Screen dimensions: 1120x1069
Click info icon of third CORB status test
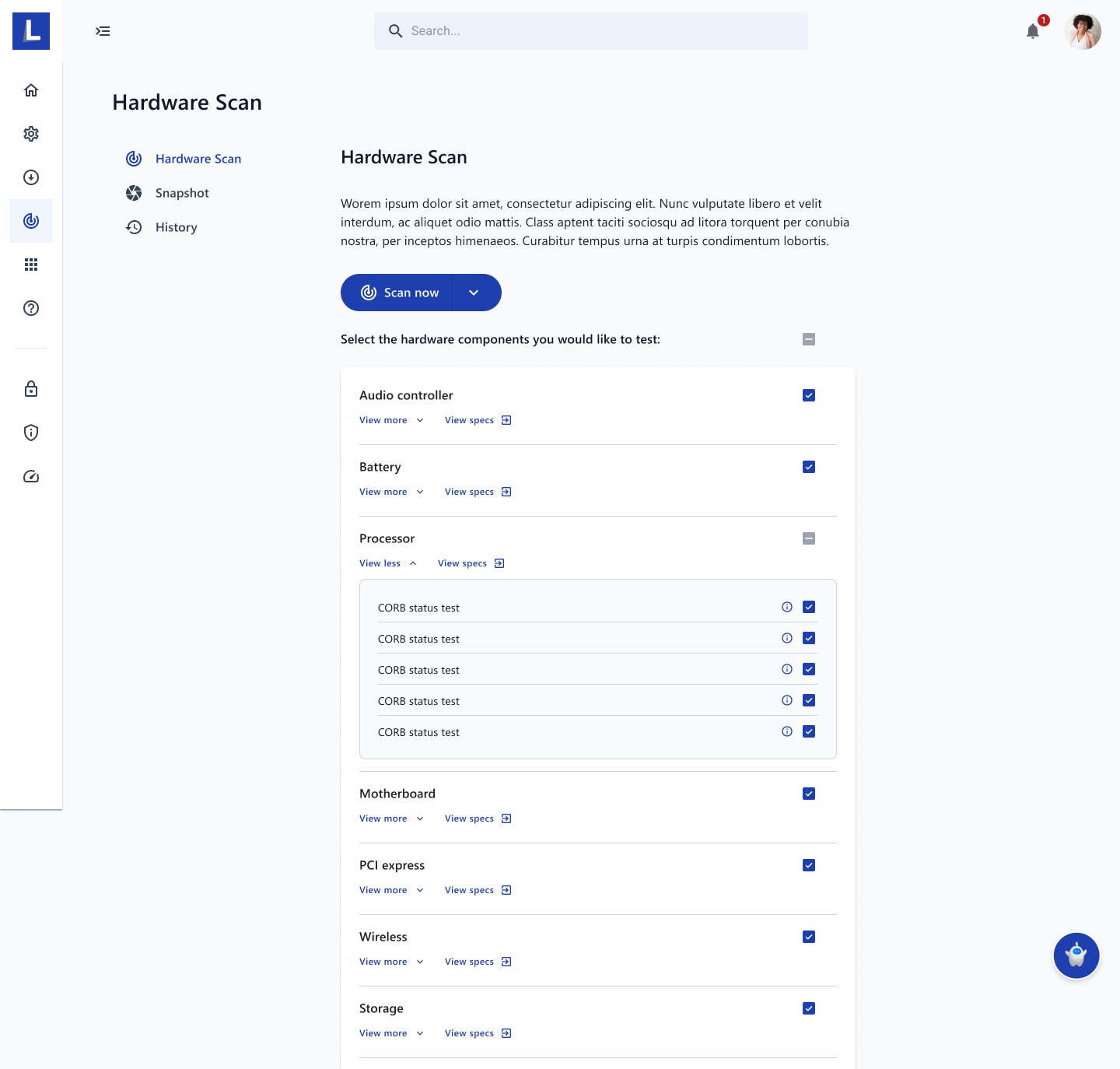[x=787, y=669]
